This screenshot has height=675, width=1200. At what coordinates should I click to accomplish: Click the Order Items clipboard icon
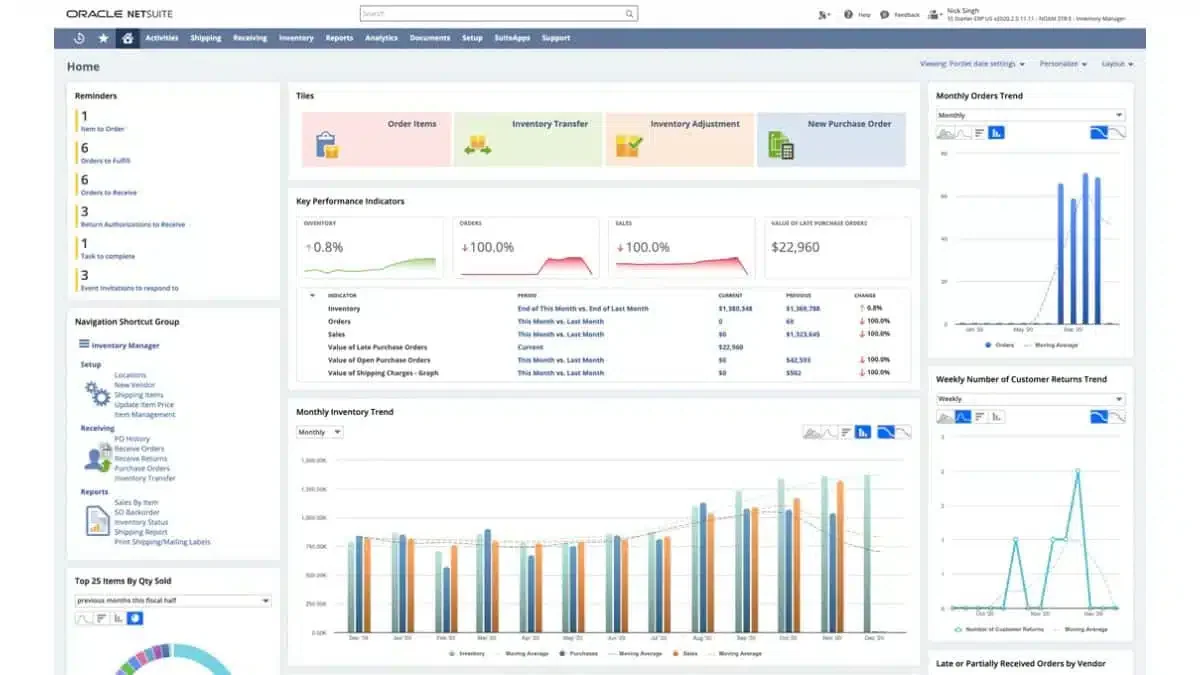pos(326,145)
